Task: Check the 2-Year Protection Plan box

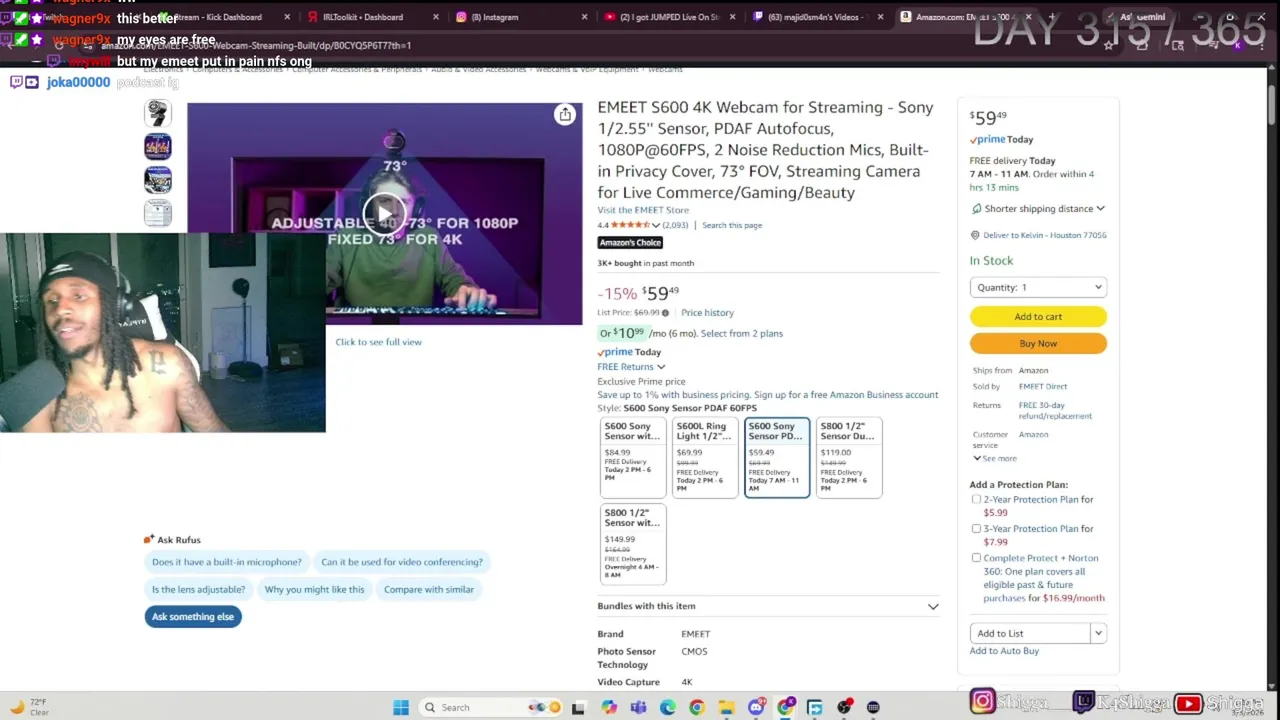Action: (976, 499)
